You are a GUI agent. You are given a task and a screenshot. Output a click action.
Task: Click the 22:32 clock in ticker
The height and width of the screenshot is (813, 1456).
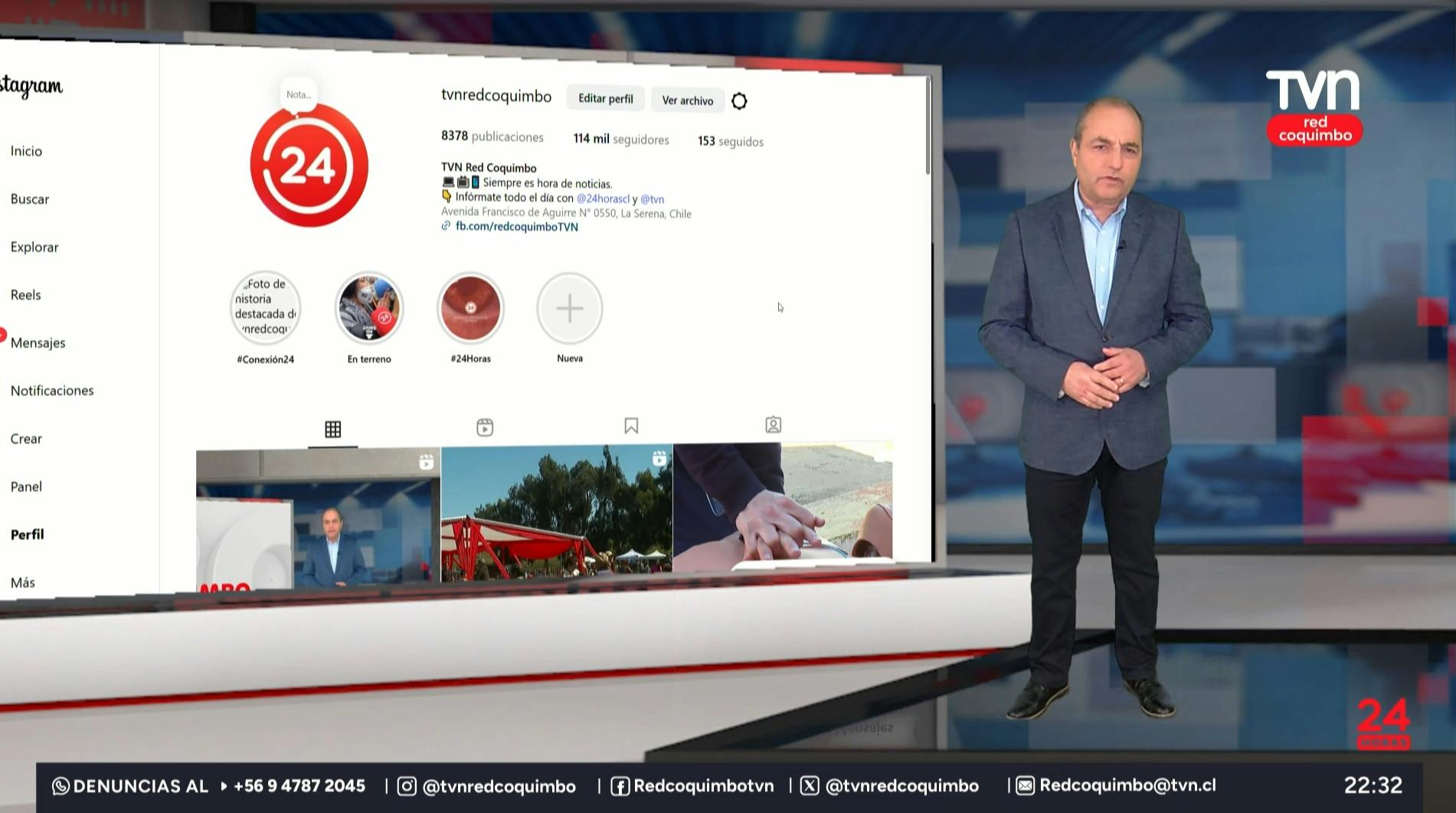pos(1373,785)
